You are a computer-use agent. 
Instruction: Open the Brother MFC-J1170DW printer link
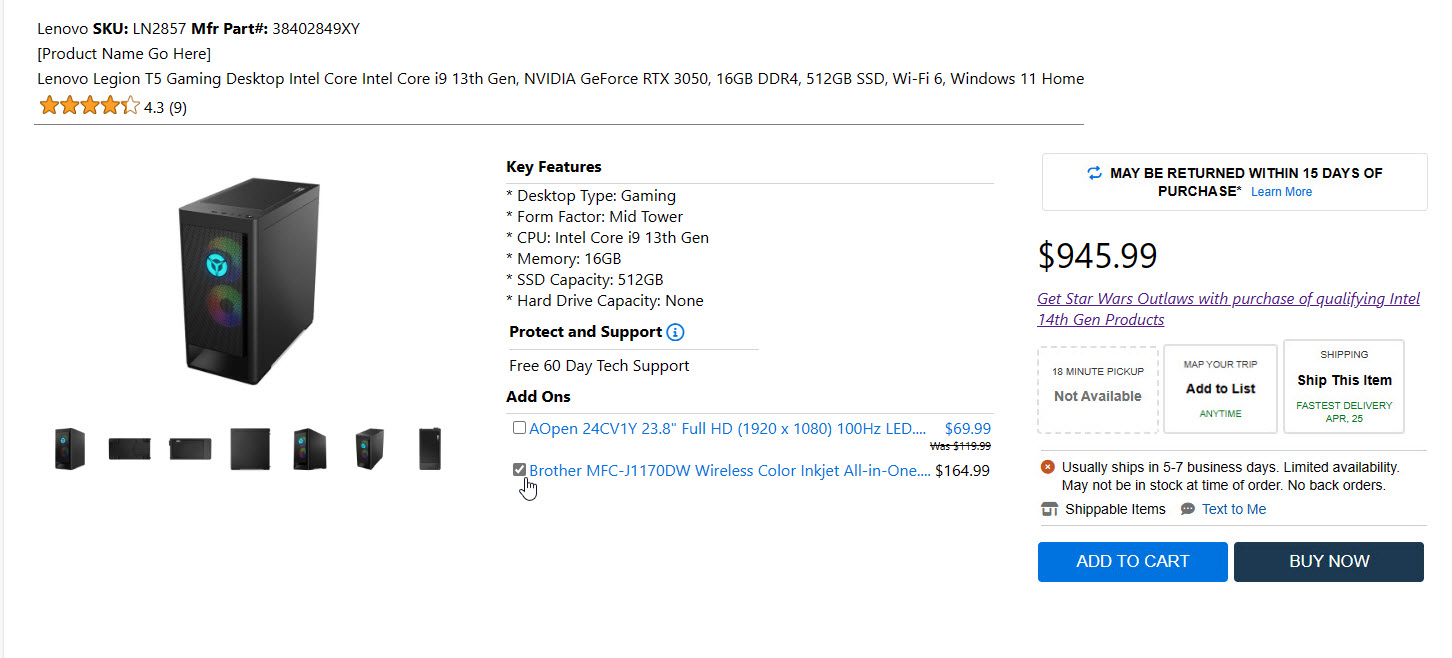729,470
